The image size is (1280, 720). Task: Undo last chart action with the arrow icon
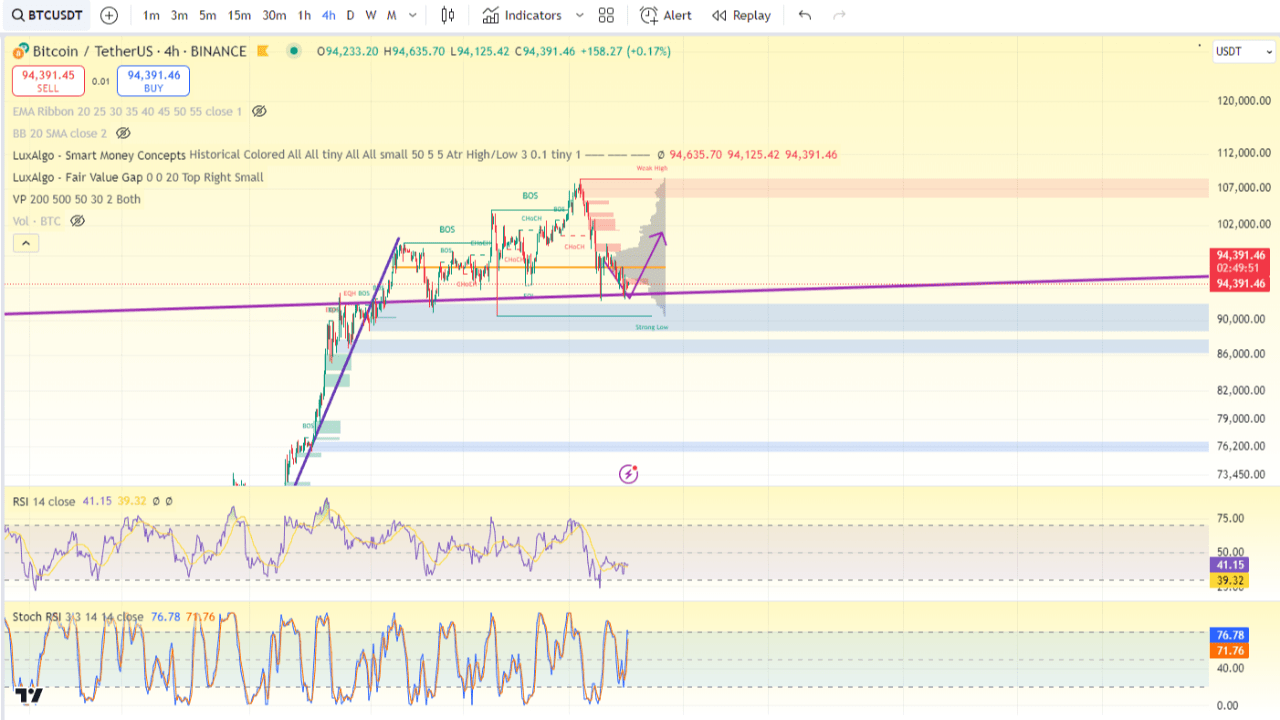(x=805, y=15)
